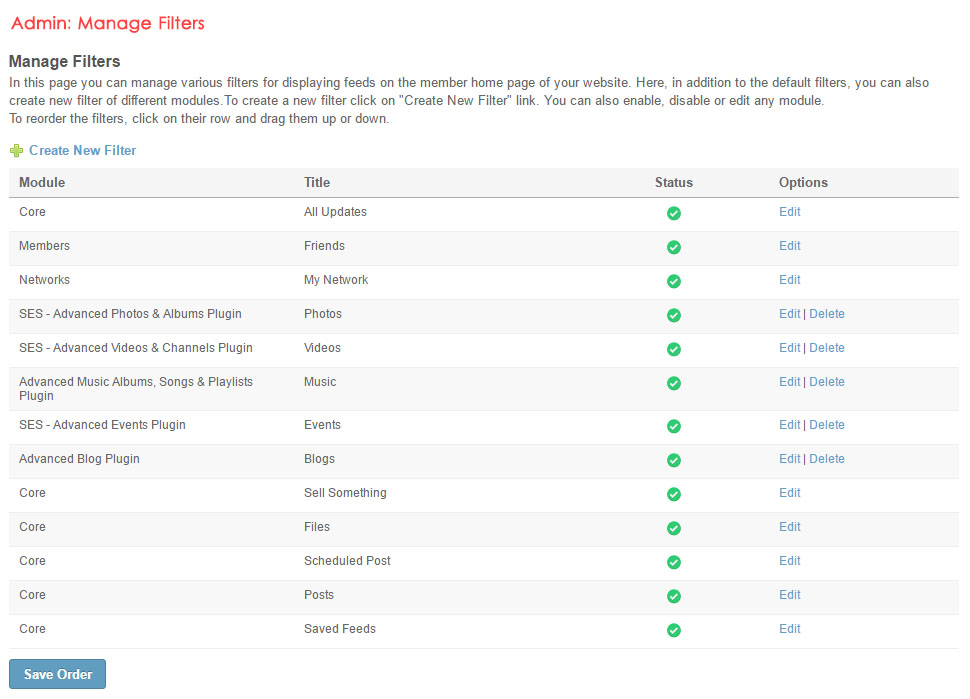Image resolution: width=970 pixels, height=699 pixels.
Task: Click status icon in Music row
Action: pos(674,383)
